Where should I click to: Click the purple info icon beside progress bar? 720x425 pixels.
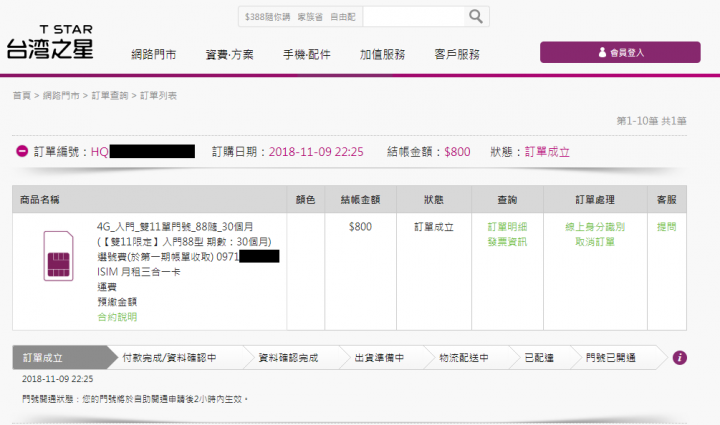pyautogui.click(x=680, y=358)
